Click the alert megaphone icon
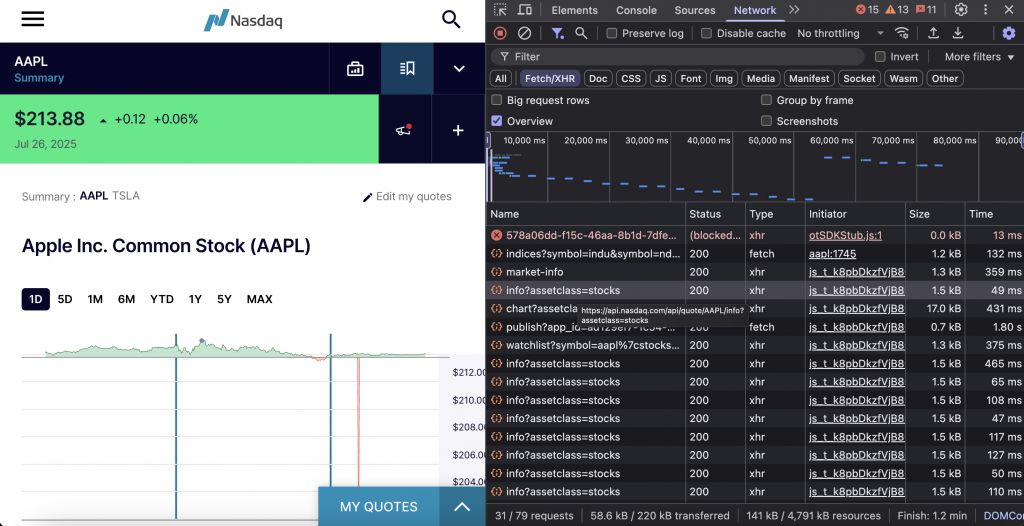The width and height of the screenshot is (1024, 526). click(x=404, y=130)
